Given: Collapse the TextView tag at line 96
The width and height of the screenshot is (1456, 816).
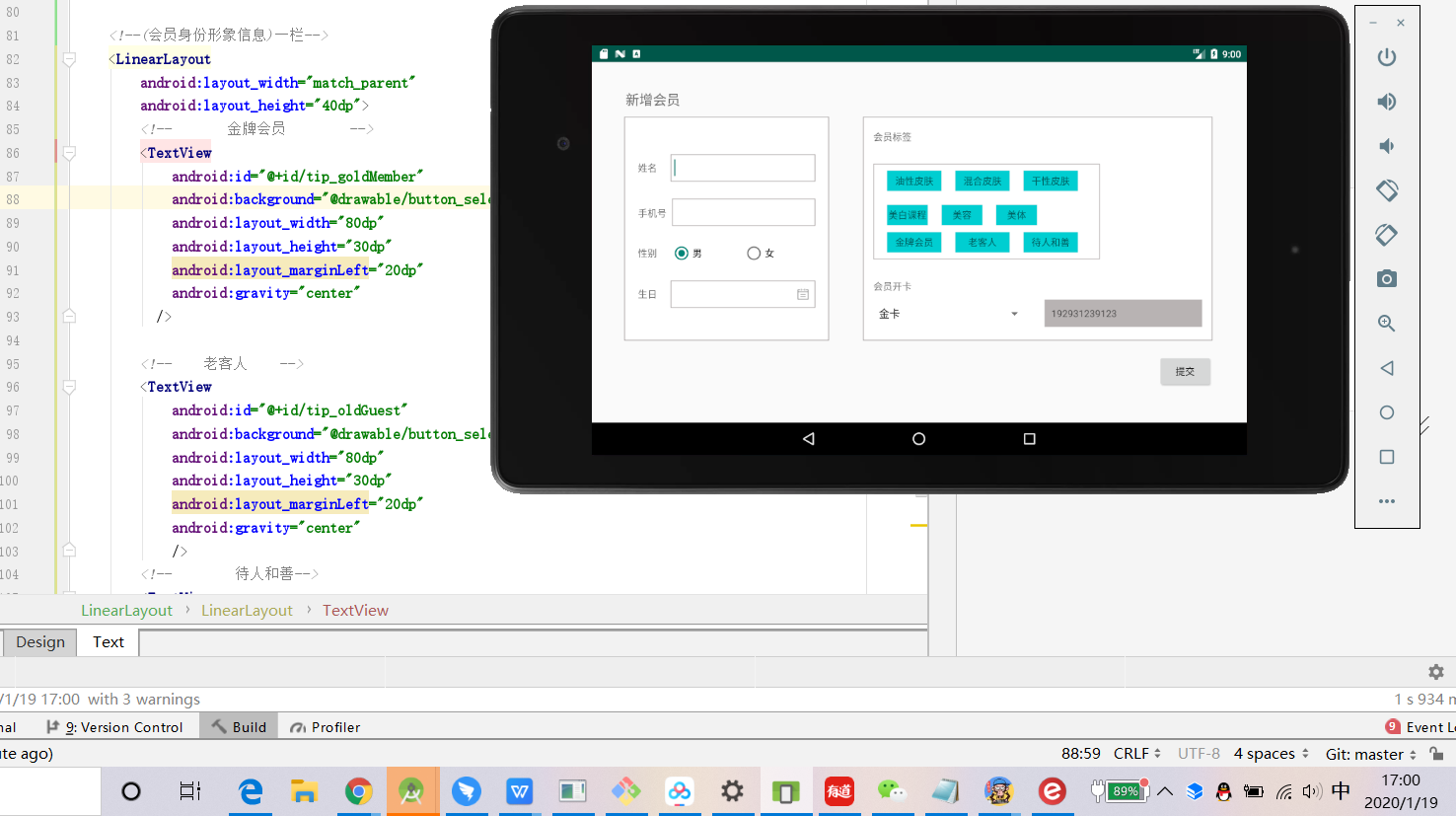Looking at the screenshot, I should (69, 387).
